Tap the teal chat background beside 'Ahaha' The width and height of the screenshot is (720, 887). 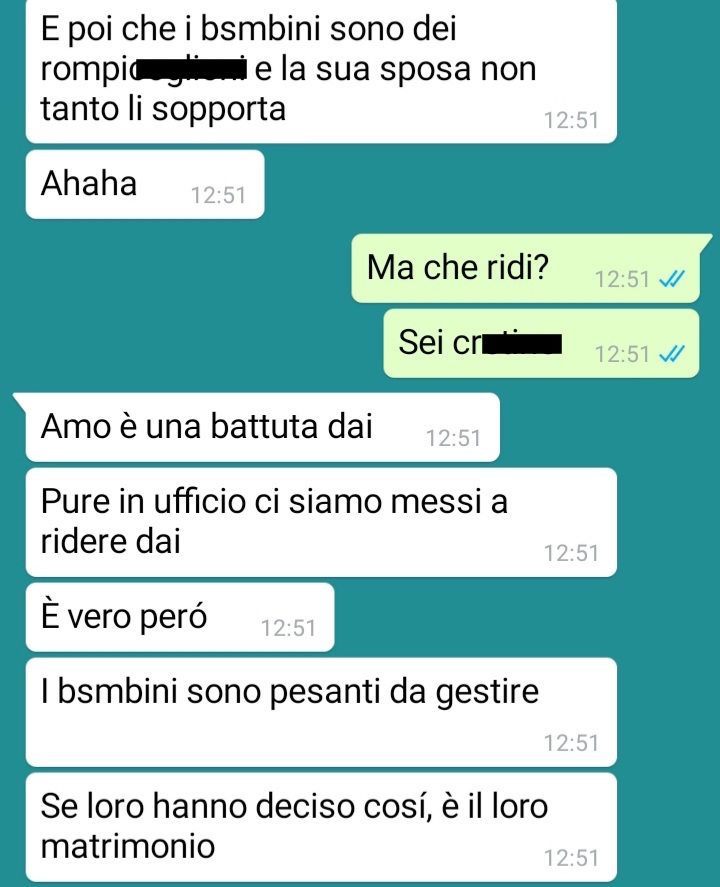[481, 184]
